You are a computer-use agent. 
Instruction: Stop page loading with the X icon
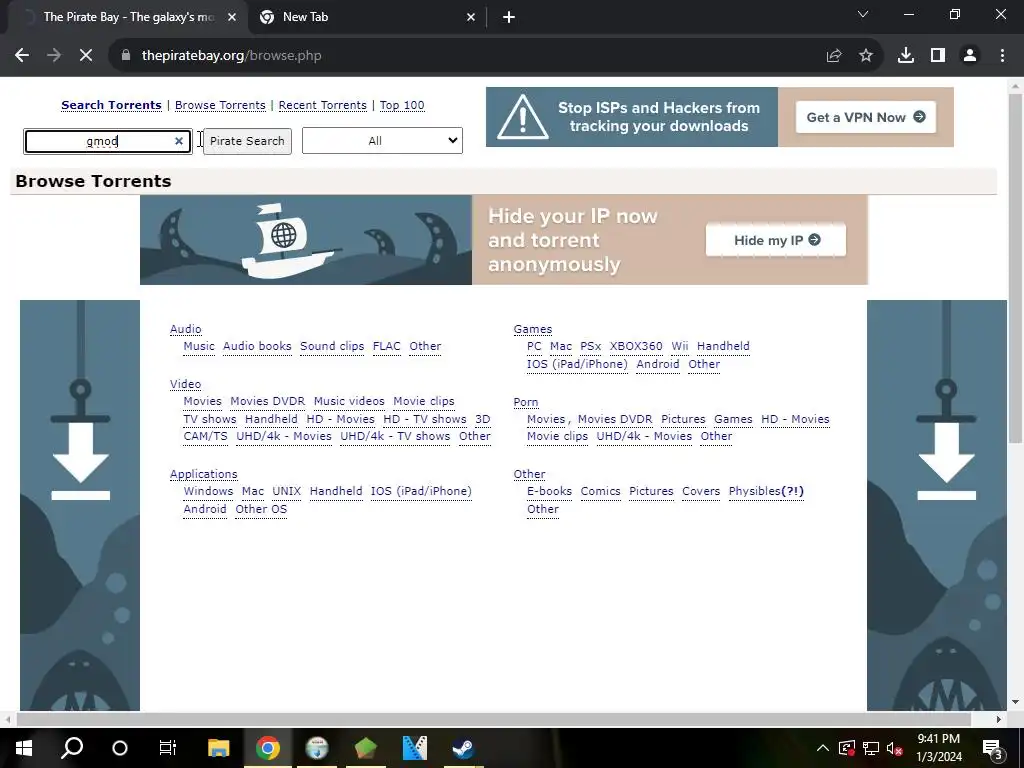86,56
